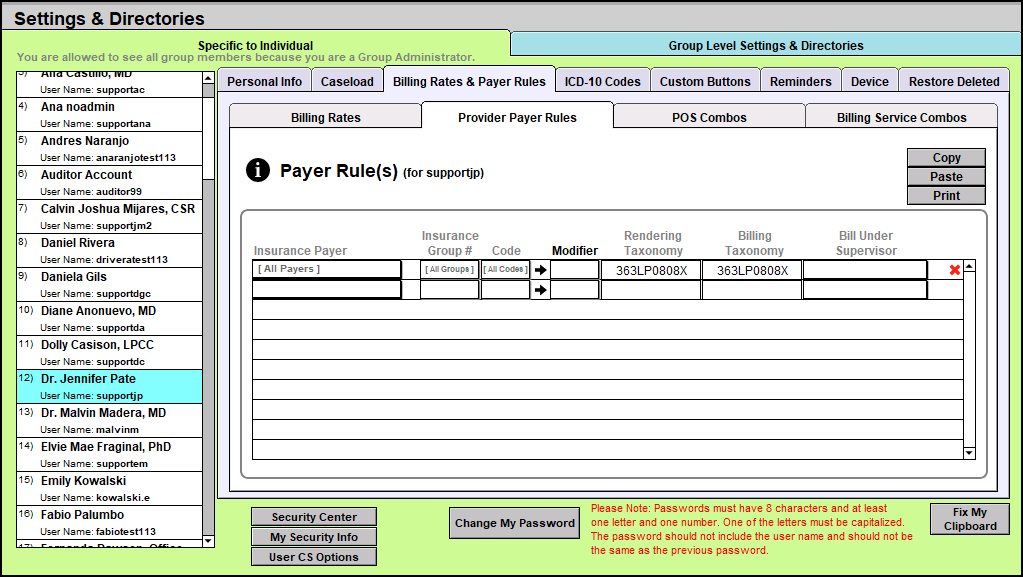Click the arrow icon in second payer row
1023x577 pixels.
541,290
